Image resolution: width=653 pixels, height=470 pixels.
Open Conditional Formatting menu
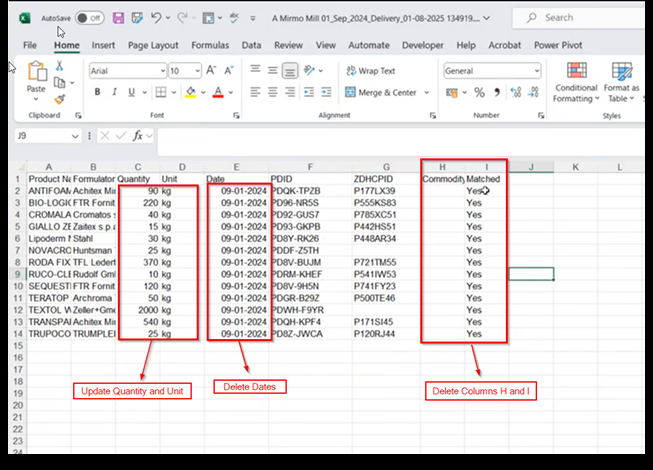576,82
